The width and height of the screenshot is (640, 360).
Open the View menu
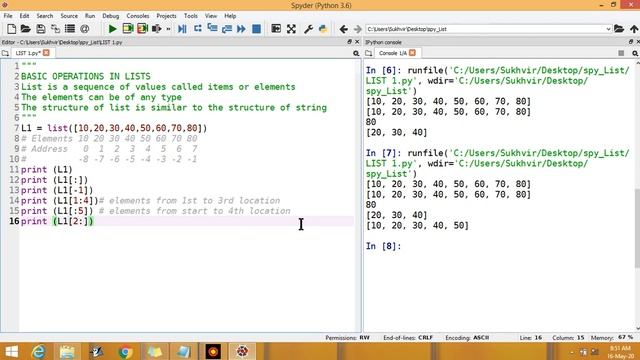tap(211, 16)
